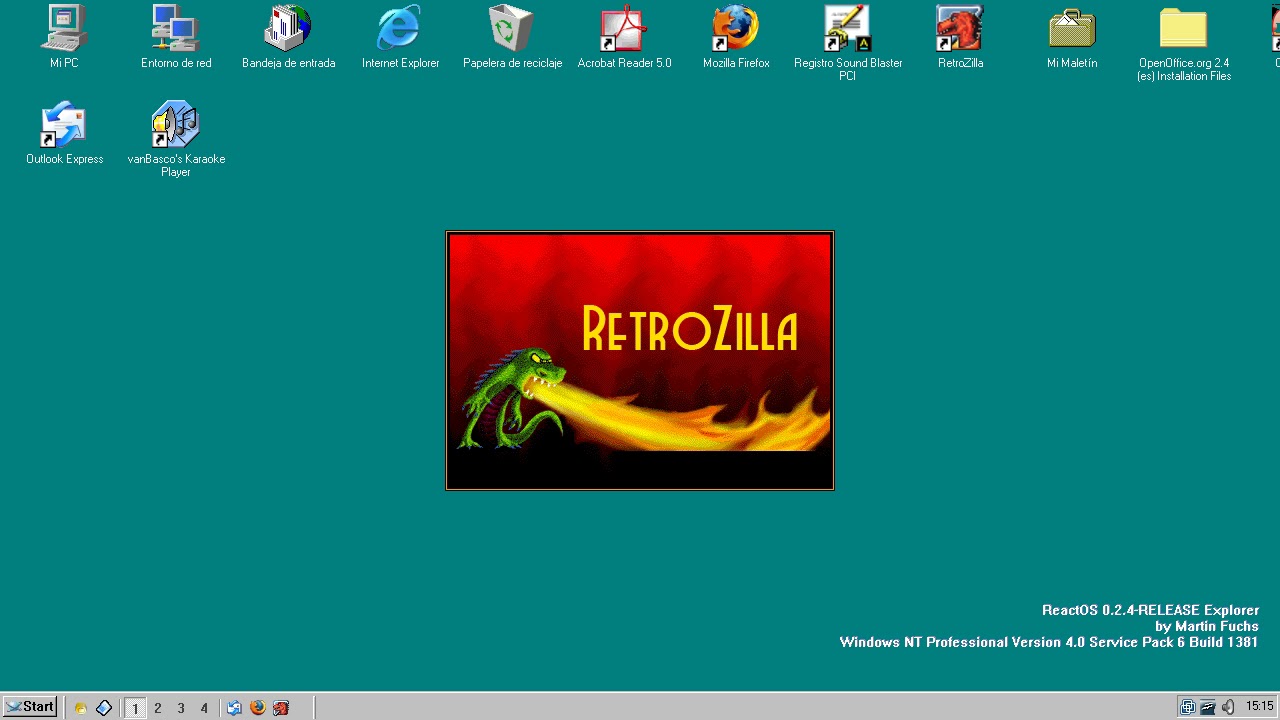Click the volume speaker tray icon

click(1228, 707)
